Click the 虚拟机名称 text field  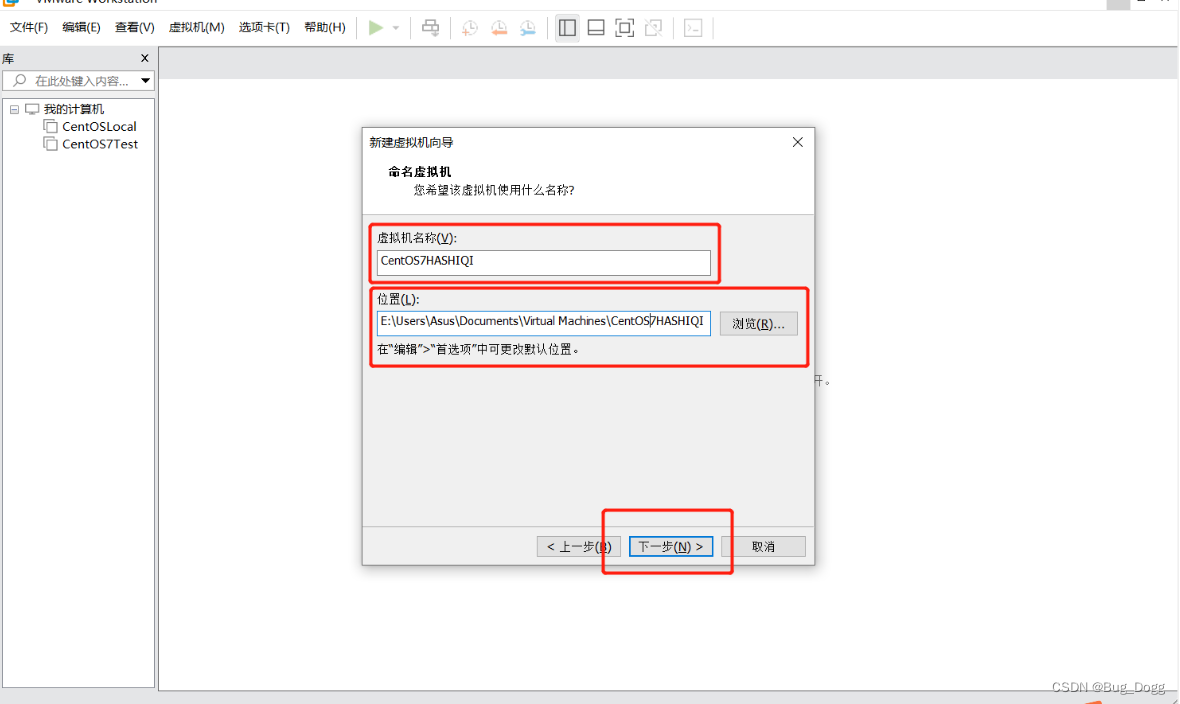543,262
